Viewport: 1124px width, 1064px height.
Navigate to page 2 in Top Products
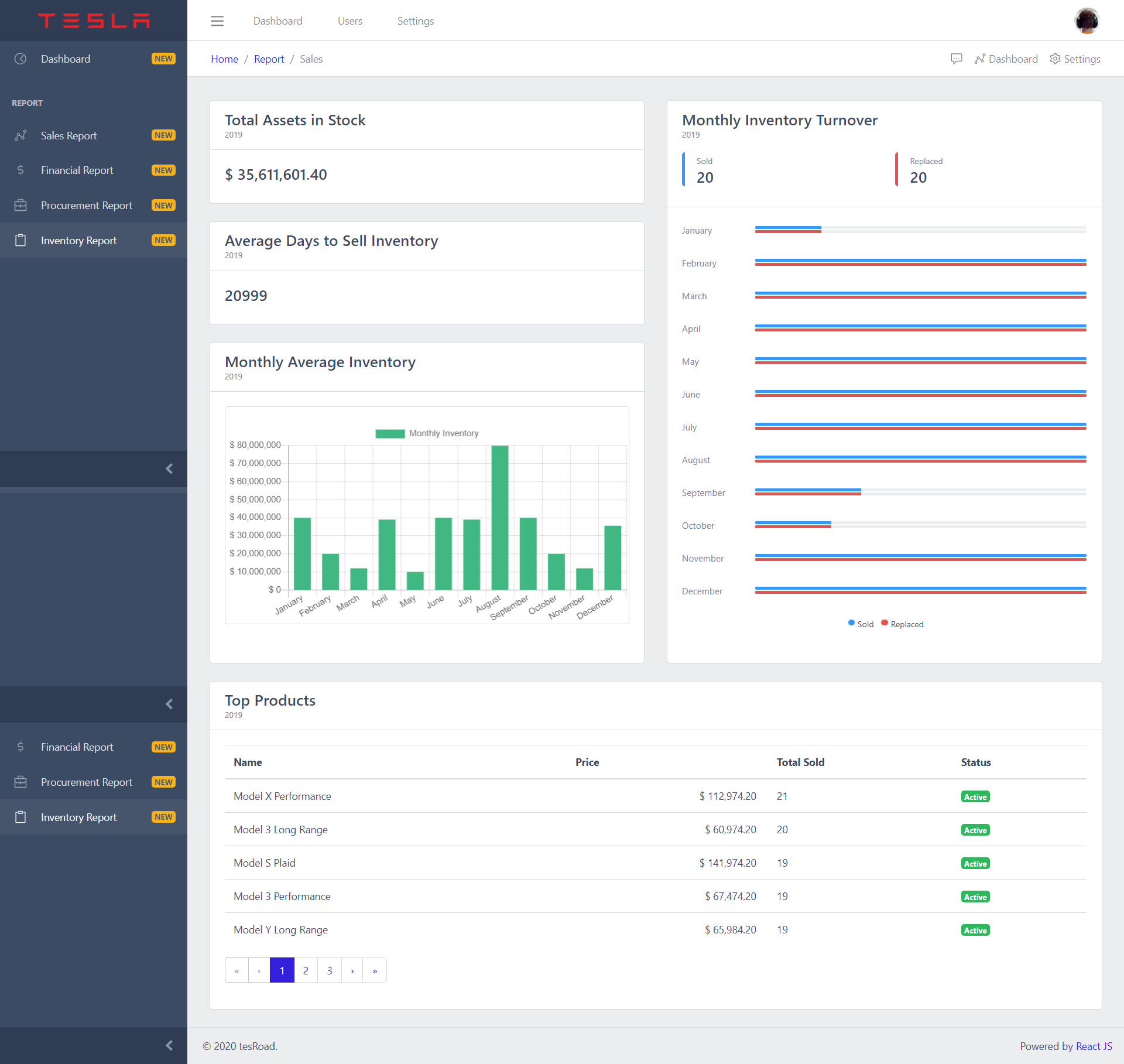[x=305, y=970]
